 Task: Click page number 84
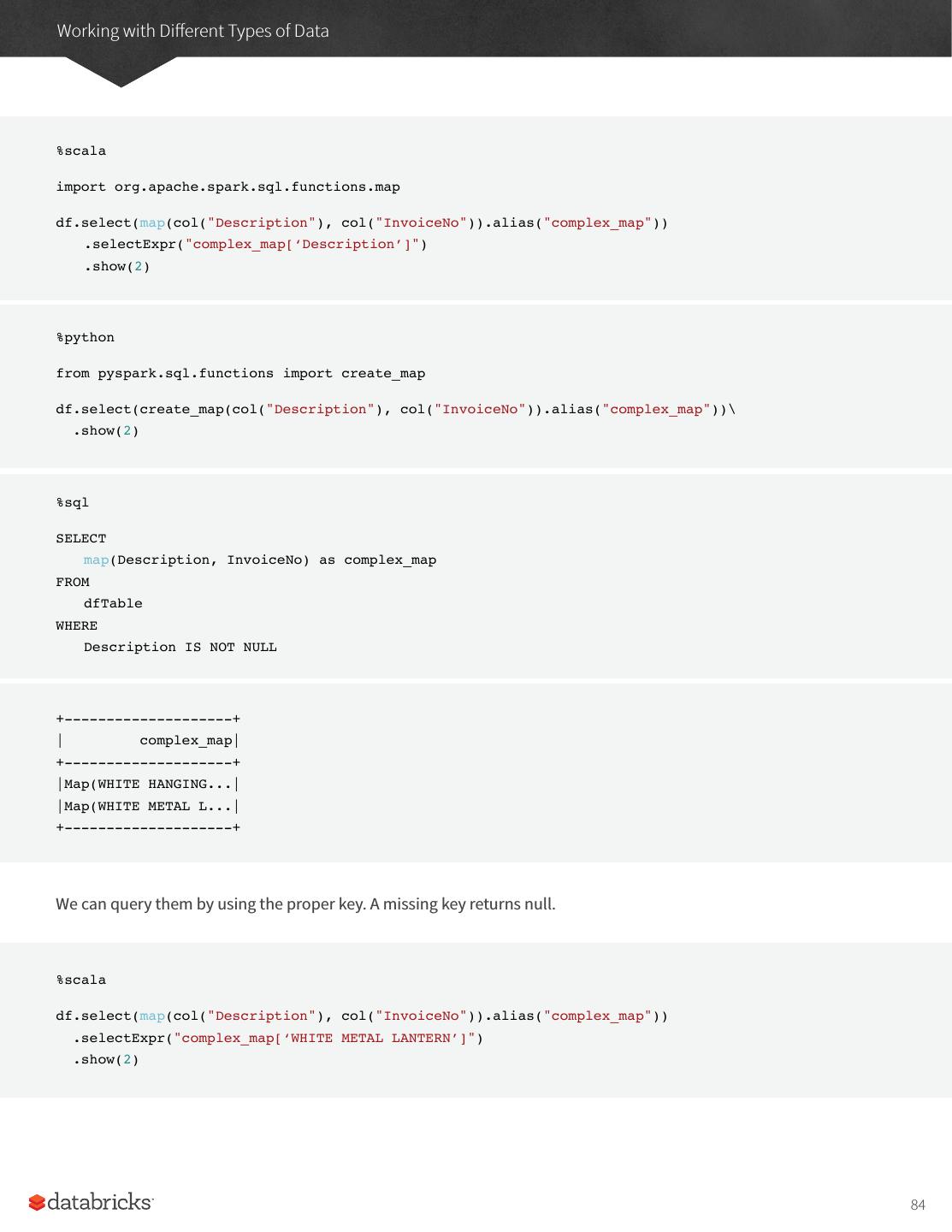[x=917, y=1205]
